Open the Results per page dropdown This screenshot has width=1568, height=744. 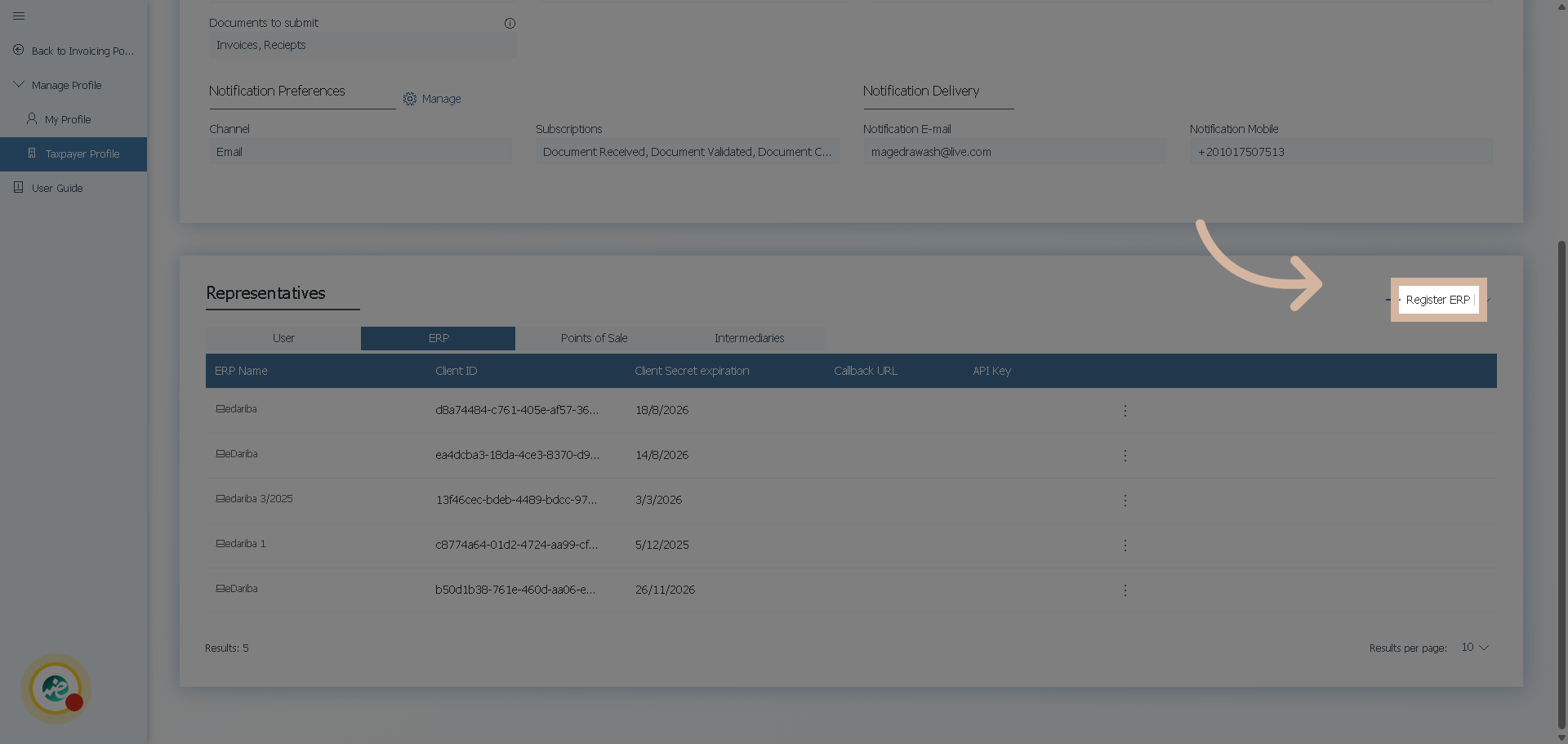coord(1475,648)
